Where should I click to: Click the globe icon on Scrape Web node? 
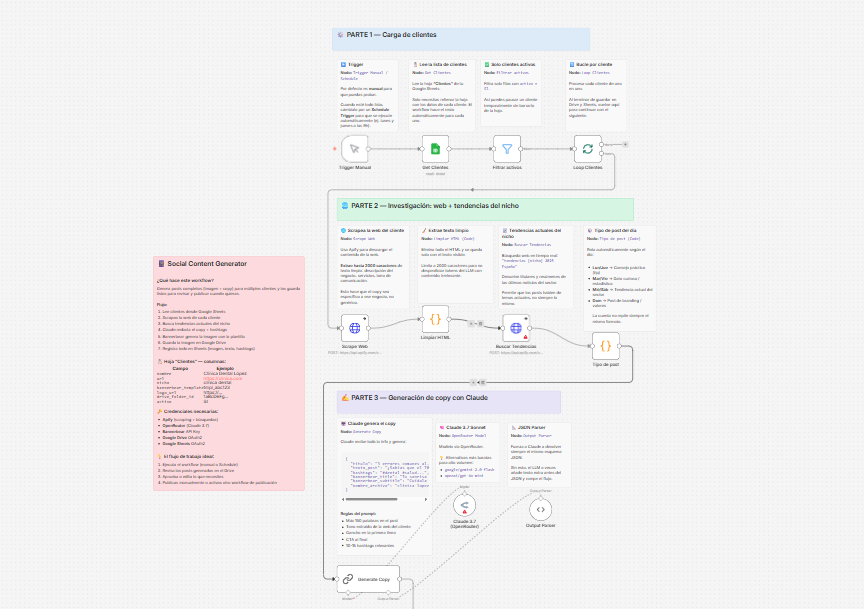click(354, 327)
